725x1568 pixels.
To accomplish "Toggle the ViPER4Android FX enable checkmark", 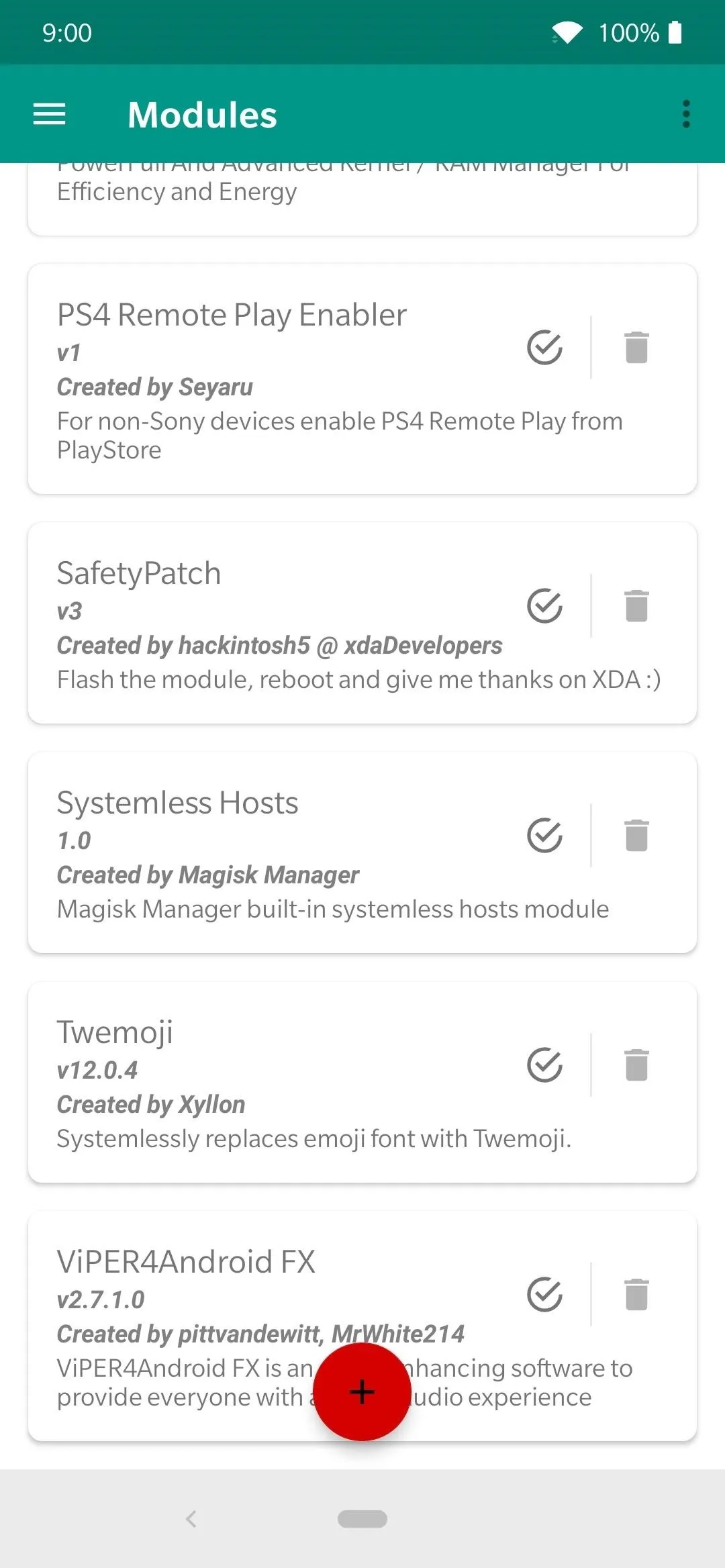I will pyautogui.click(x=544, y=1294).
